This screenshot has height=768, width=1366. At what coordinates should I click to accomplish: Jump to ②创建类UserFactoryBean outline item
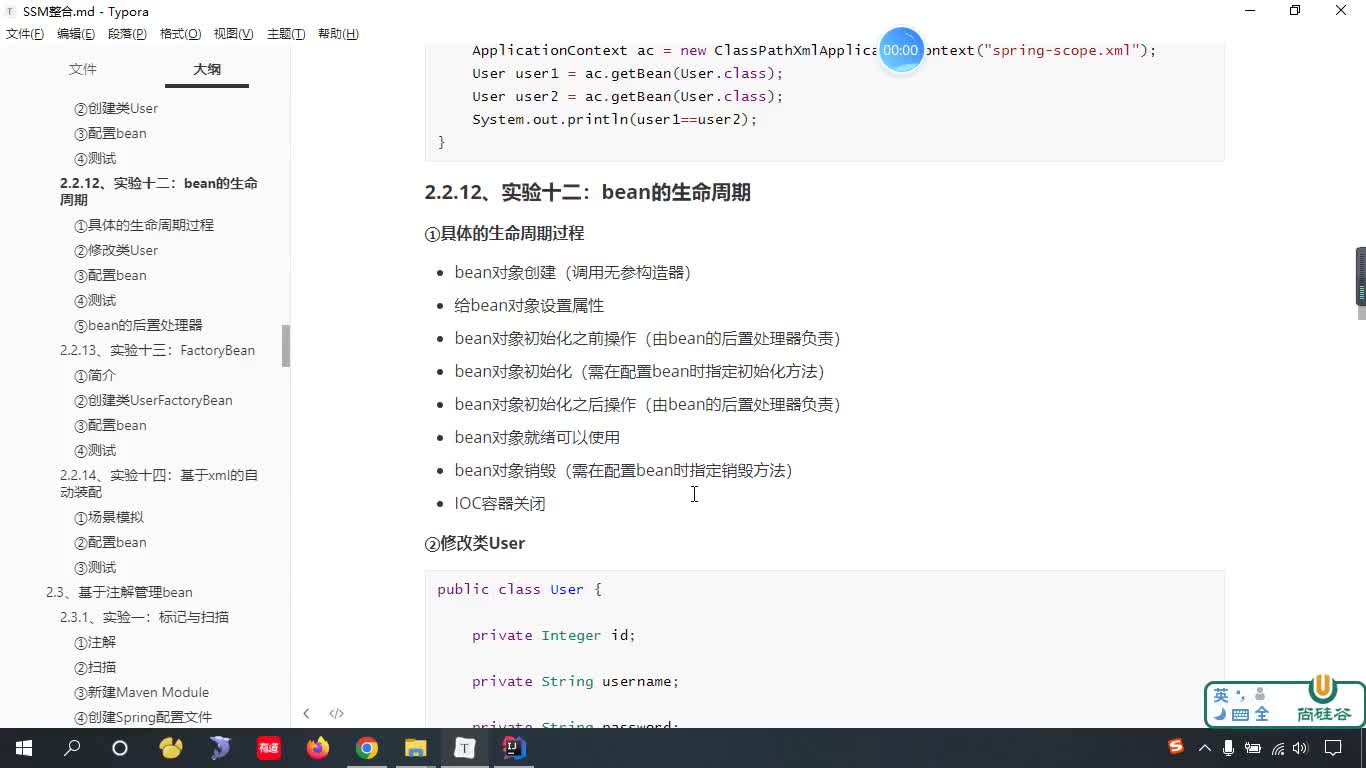(153, 400)
